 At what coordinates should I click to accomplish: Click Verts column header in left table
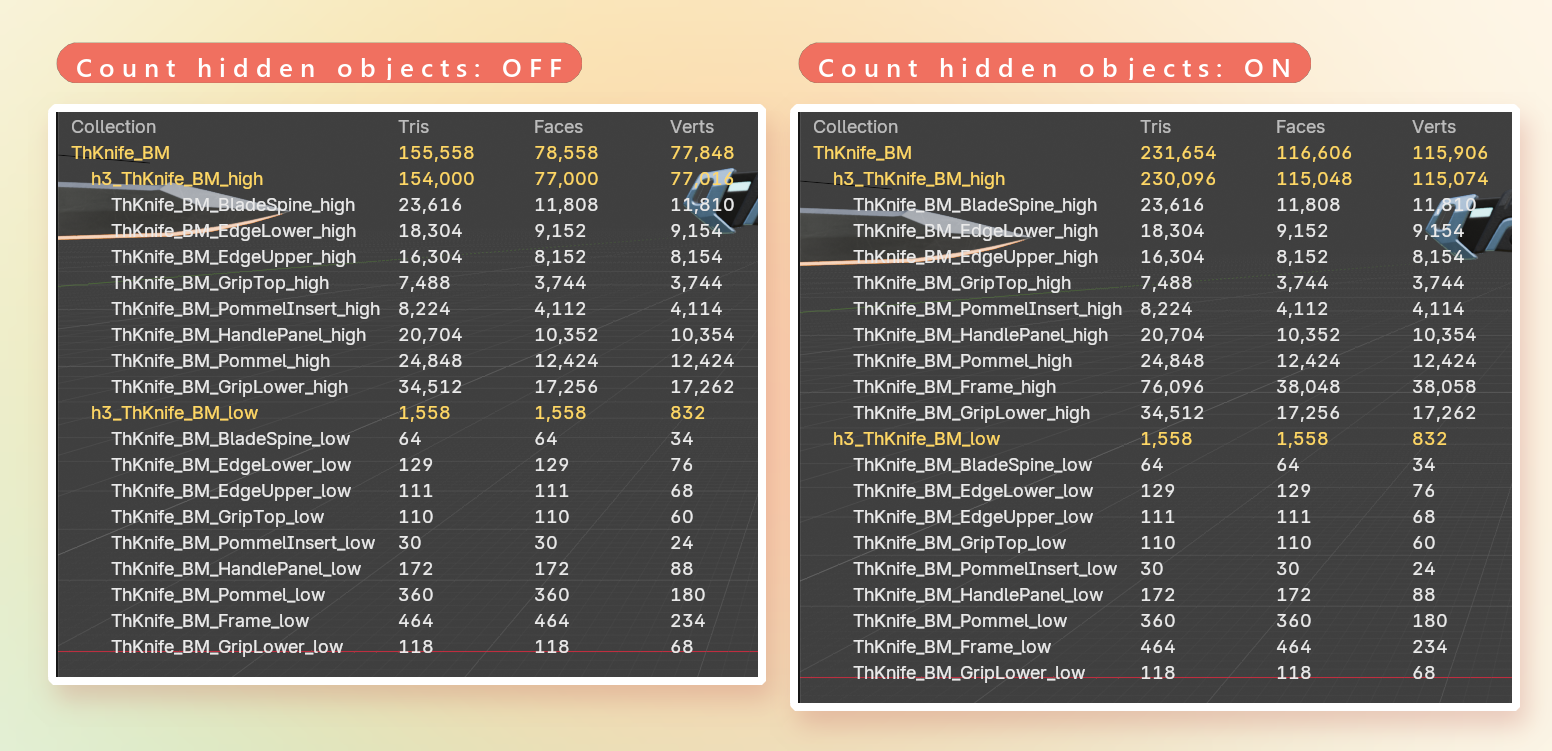click(691, 127)
